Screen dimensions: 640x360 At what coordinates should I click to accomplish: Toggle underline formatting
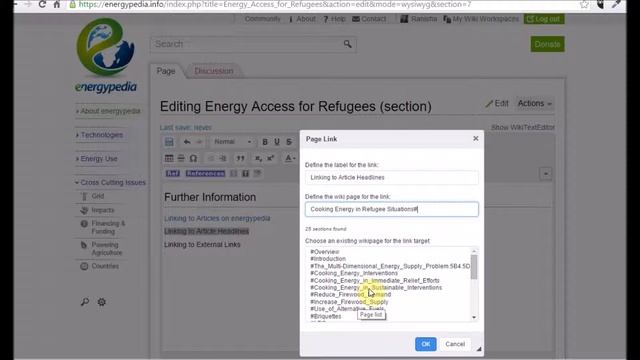(277, 142)
